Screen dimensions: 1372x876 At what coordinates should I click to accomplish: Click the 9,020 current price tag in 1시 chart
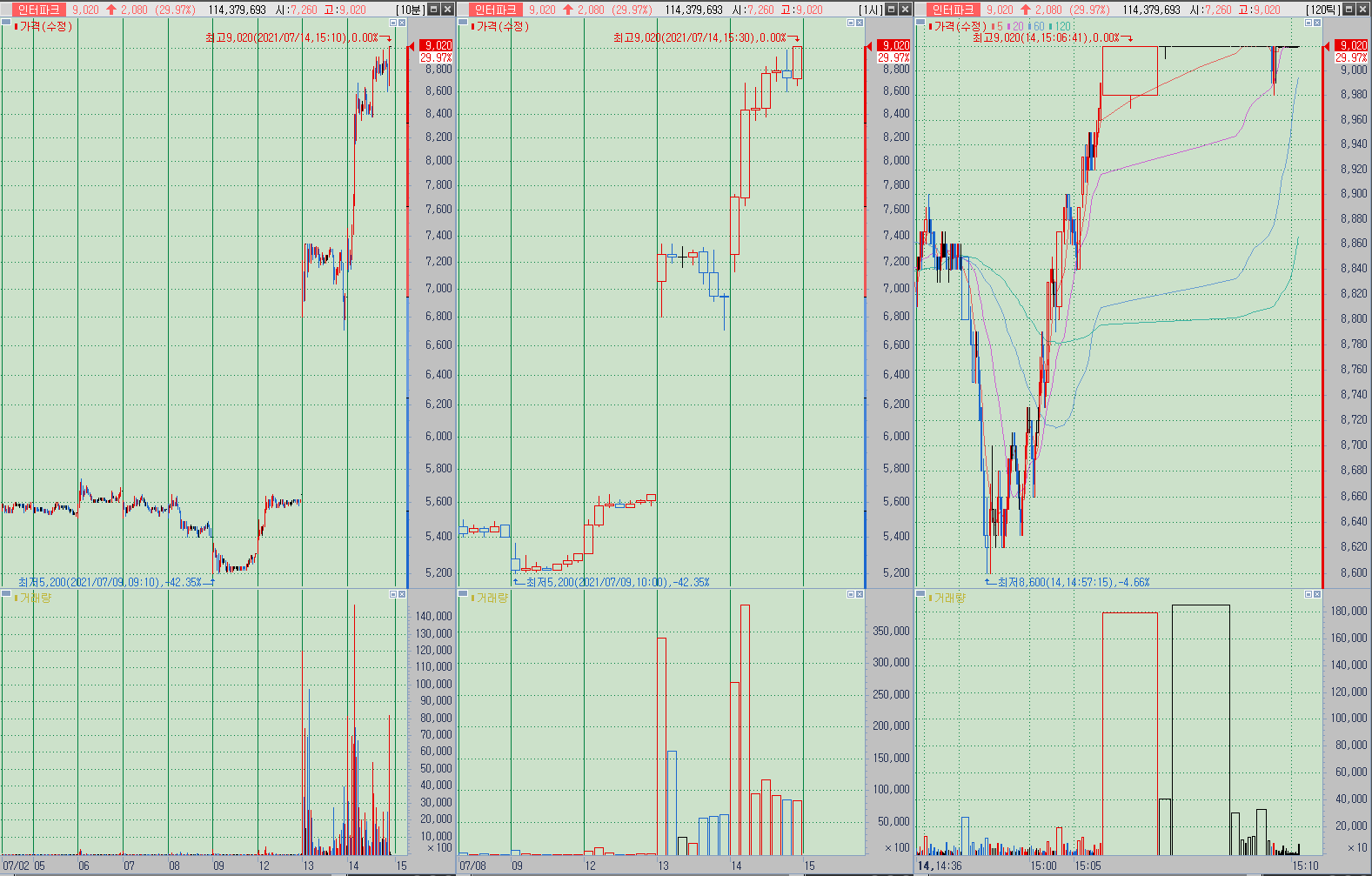pos(893,45)
